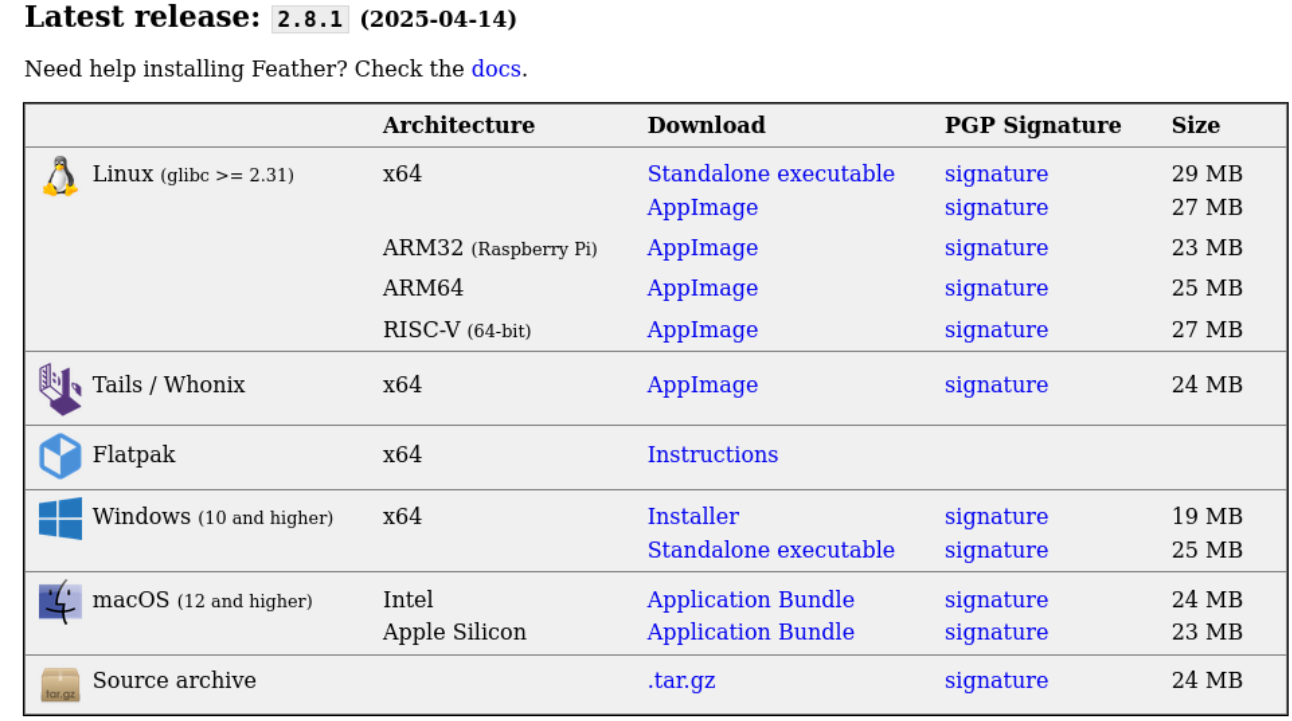Download Apple Silicon Application Bundle
This screenshot has width=1292, height=721.
(751, 632)
